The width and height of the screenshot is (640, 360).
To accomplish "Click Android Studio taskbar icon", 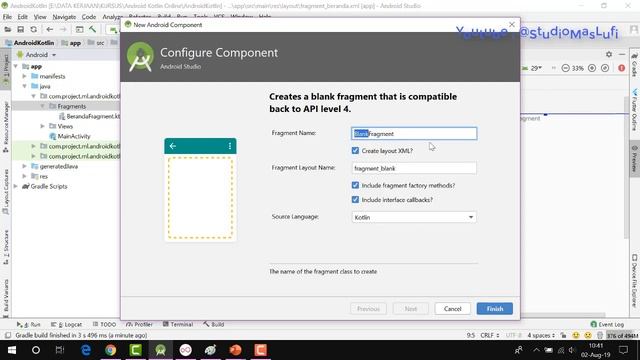I will coord(160,350).
